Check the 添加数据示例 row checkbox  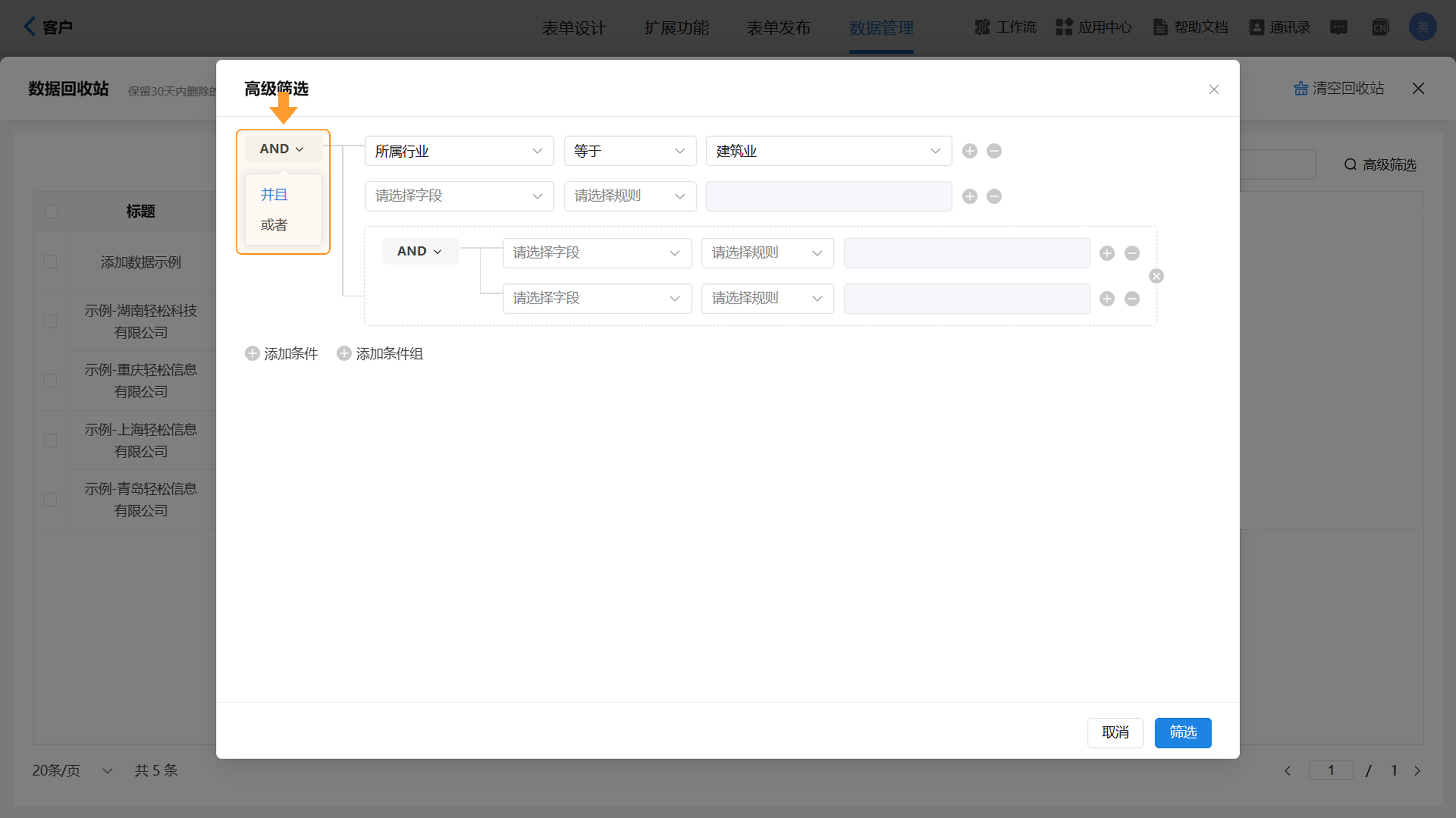(51, 262)
